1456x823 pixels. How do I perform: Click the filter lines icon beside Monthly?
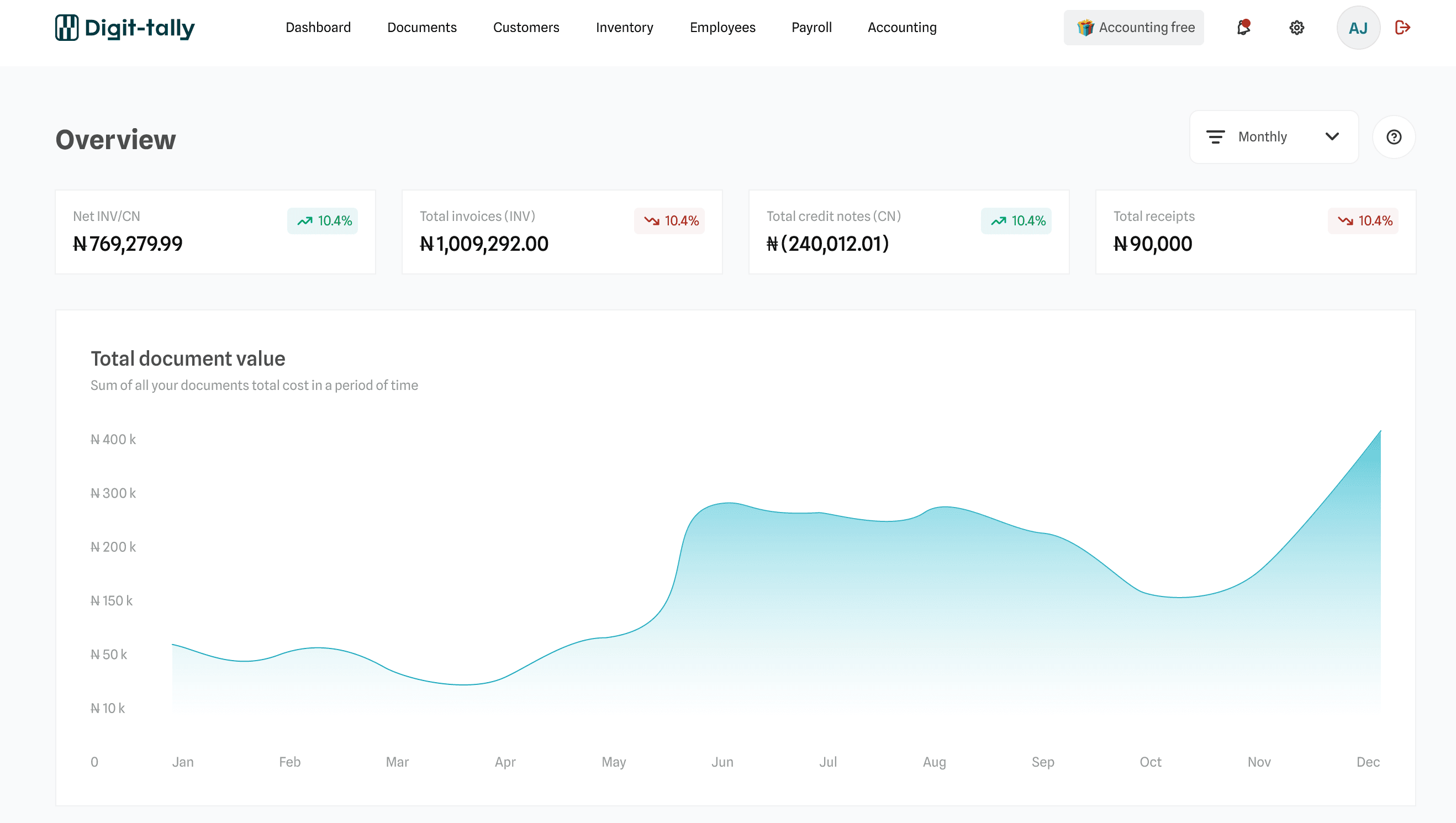coord(1215,137)
